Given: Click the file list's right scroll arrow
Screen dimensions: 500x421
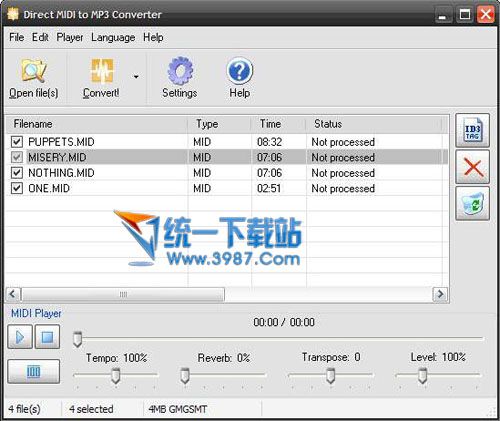Looking at the screenshot, I should (x=440, y=294).
